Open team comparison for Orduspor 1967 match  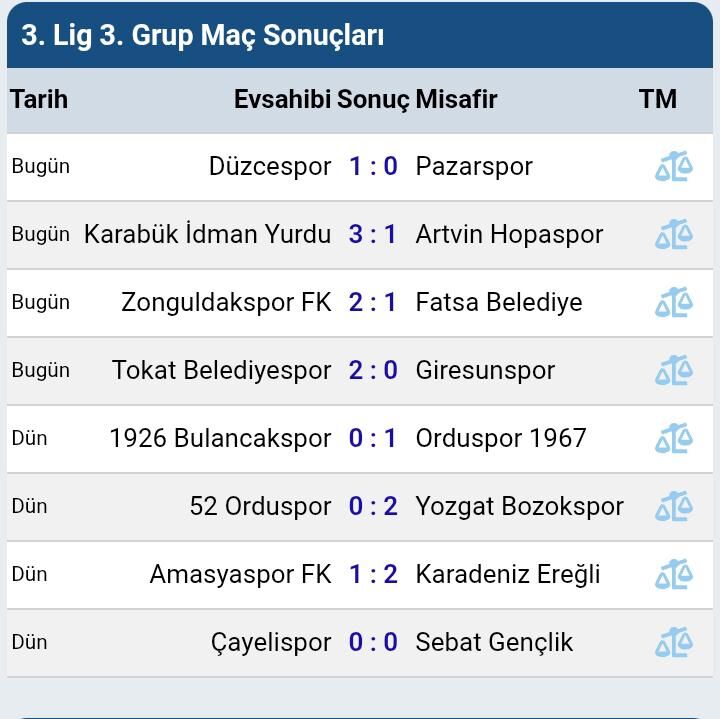coord(673,439)
